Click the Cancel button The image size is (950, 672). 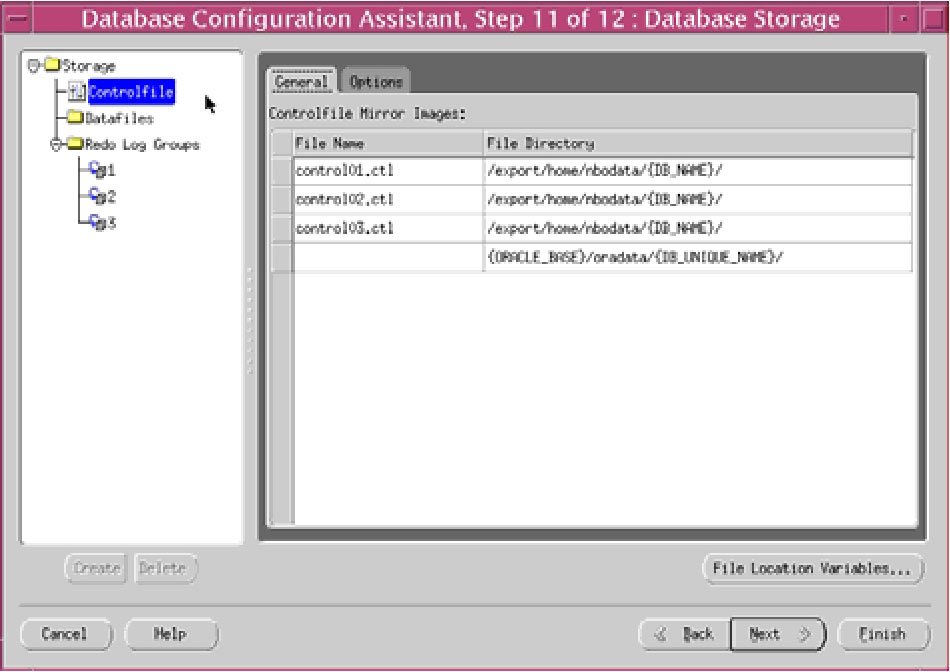tap(66, 634)
